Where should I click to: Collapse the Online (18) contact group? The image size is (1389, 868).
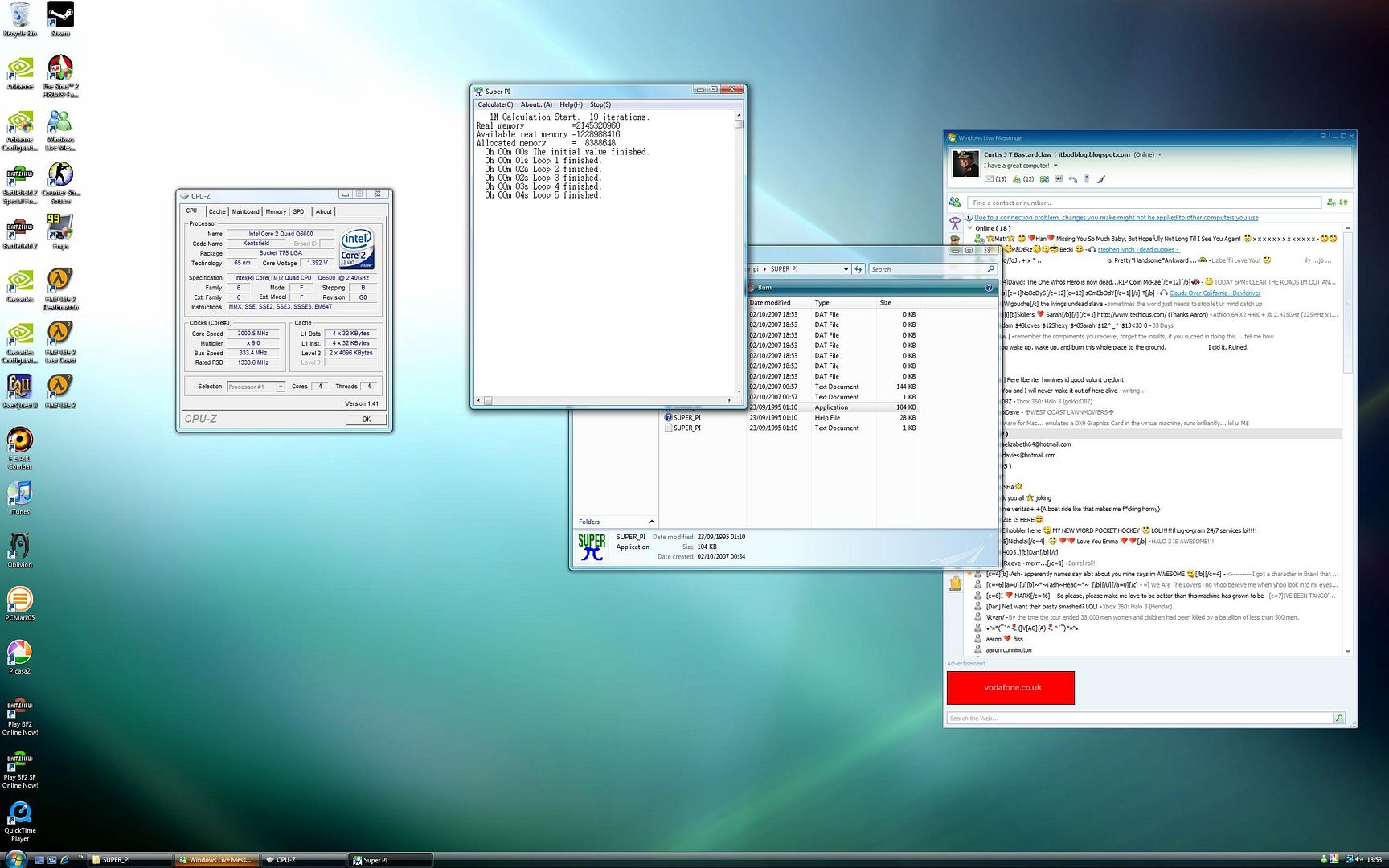coord(970,228)
